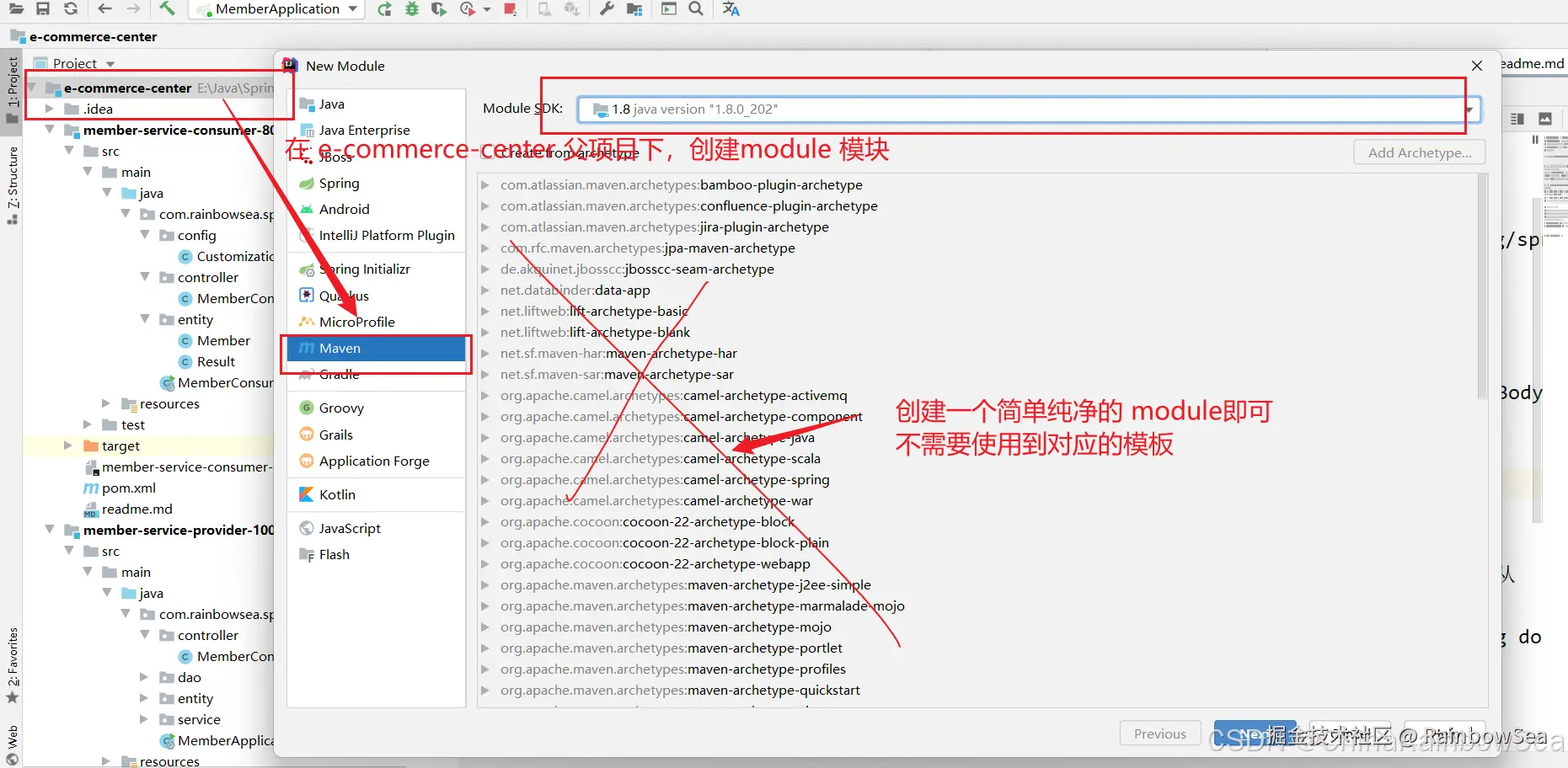Select readme.md in the project tree

click(137, 509)
